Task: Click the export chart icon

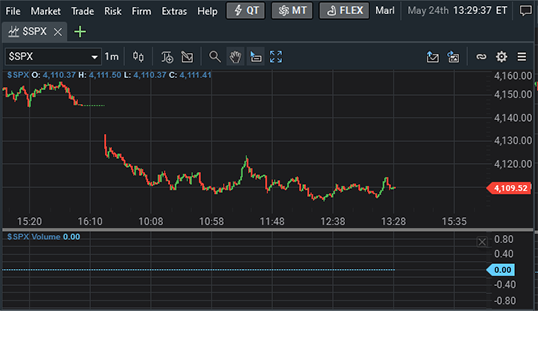Action: pos(432,57)
